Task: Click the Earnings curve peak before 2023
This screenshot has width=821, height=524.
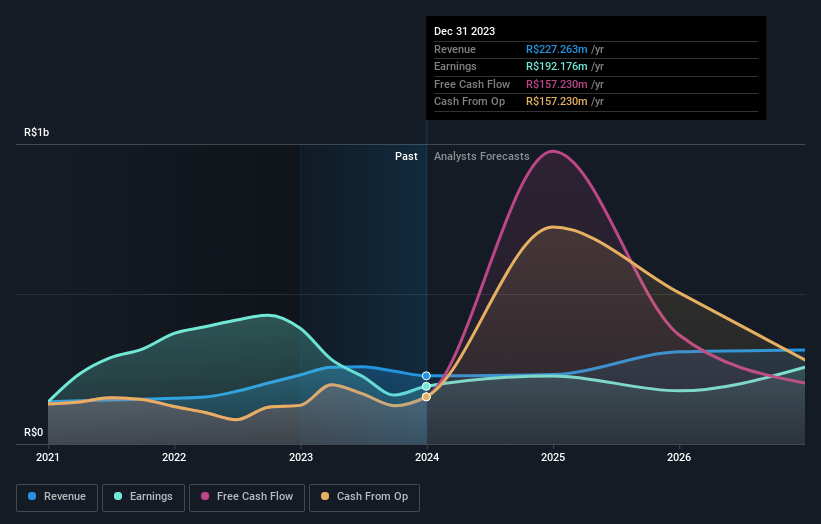Action: click(x=268, y=315)
